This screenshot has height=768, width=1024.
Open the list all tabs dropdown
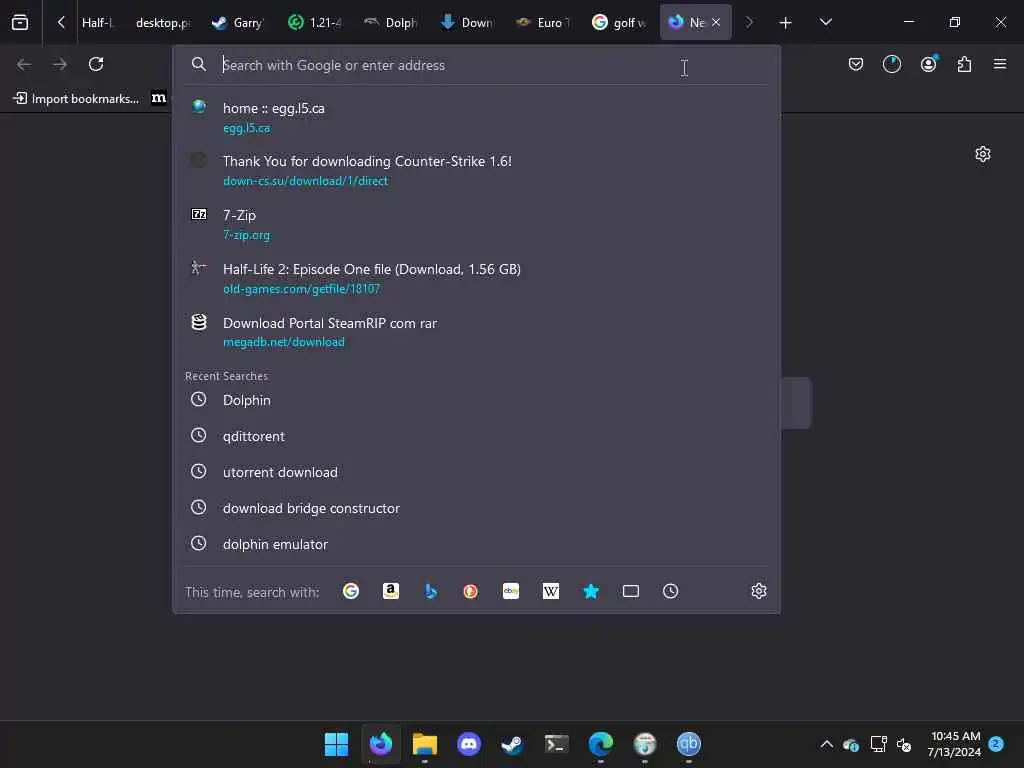(825, 22)
